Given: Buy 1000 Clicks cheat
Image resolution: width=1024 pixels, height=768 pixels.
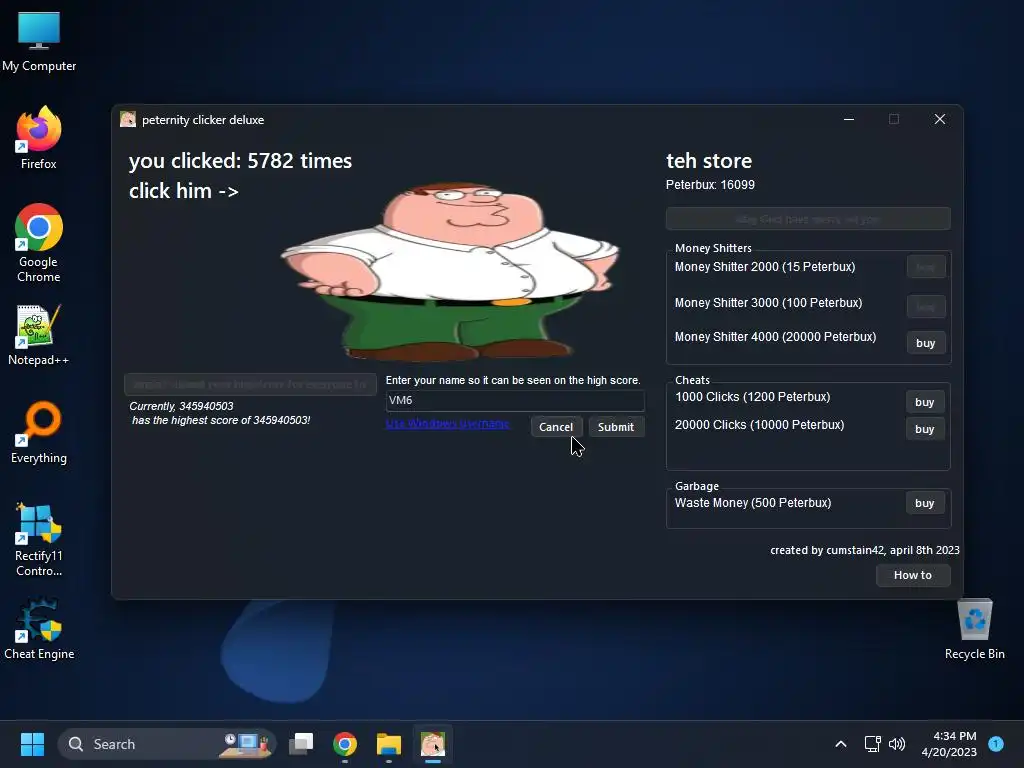Looking at the screenshot, I should [924, 402].
